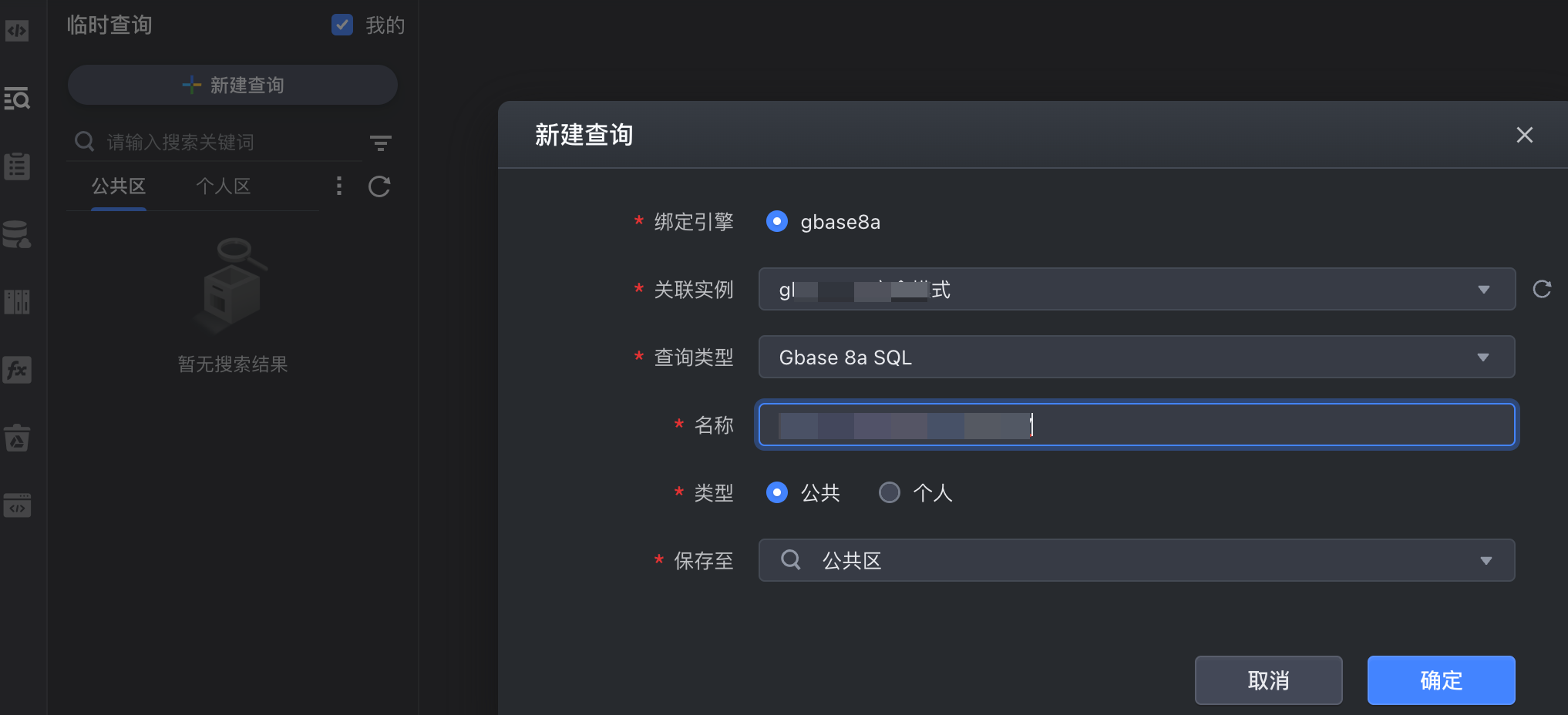The height and width of the screenshot is (715, 1568).
Task: Expand the 保存至 公共区 dropdown
Action: point(1136,560)
